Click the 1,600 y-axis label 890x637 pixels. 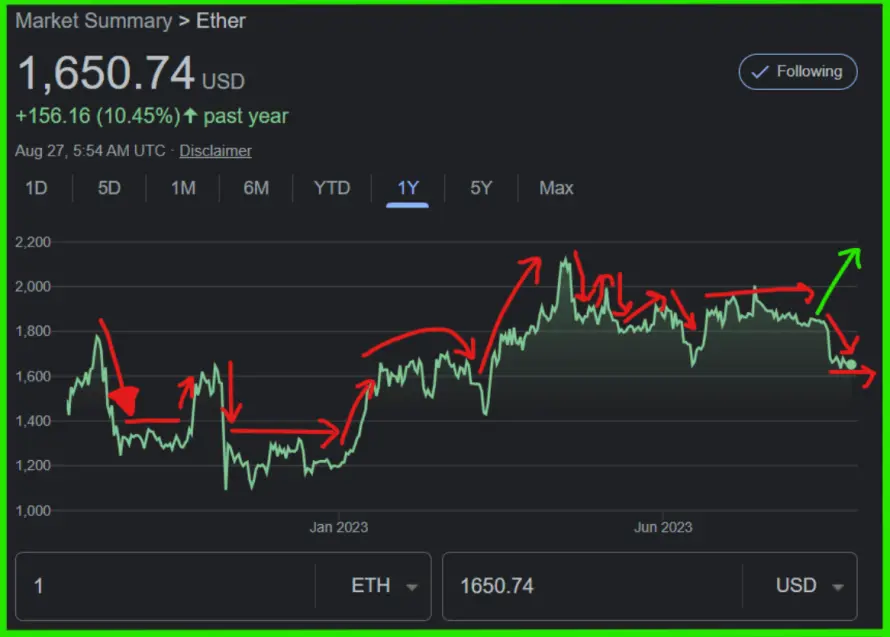click(x=33, y=376)
